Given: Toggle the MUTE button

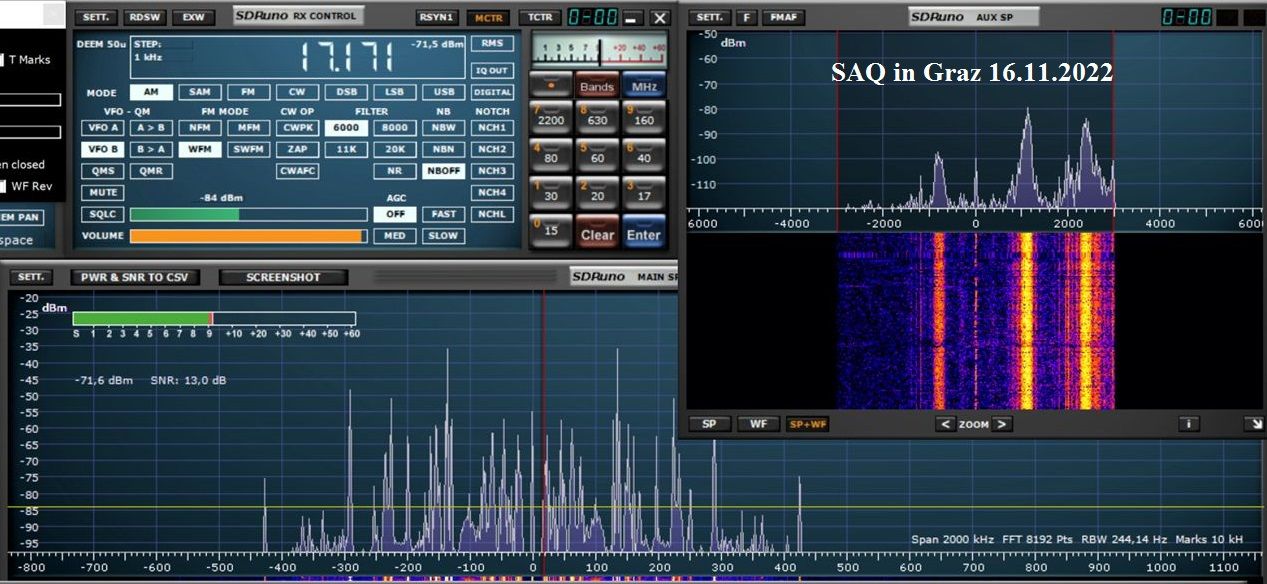Looking at the screenshot, I should [x=101, y=192].
